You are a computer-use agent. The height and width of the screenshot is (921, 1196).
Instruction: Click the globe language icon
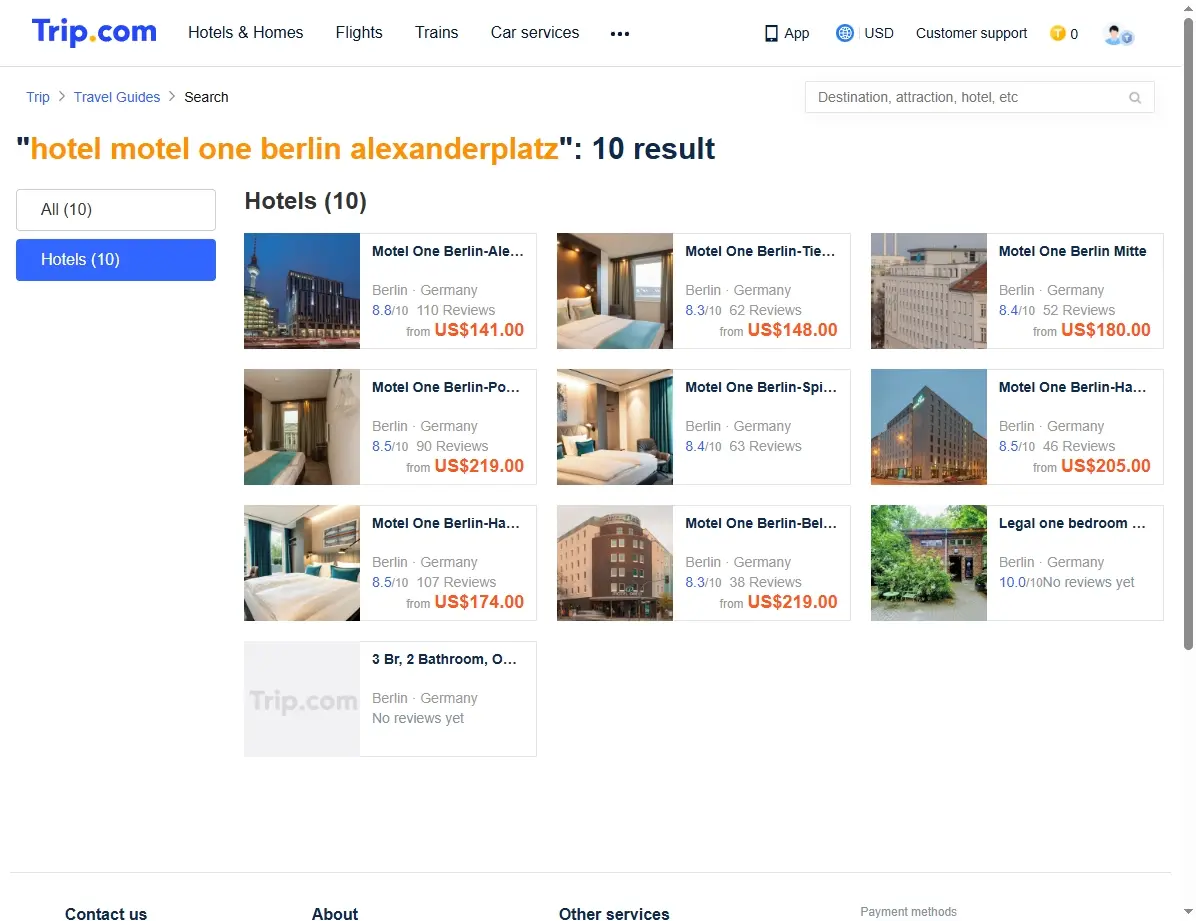[844, 33]
